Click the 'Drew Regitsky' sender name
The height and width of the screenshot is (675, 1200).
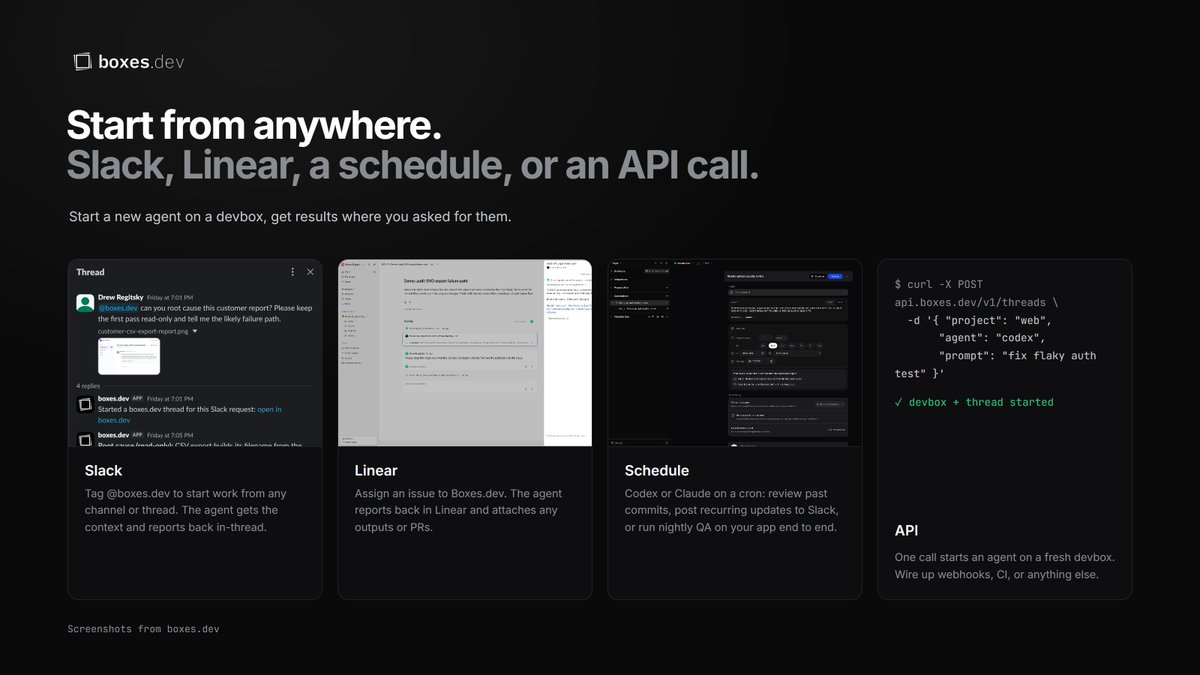click(120, 297)
